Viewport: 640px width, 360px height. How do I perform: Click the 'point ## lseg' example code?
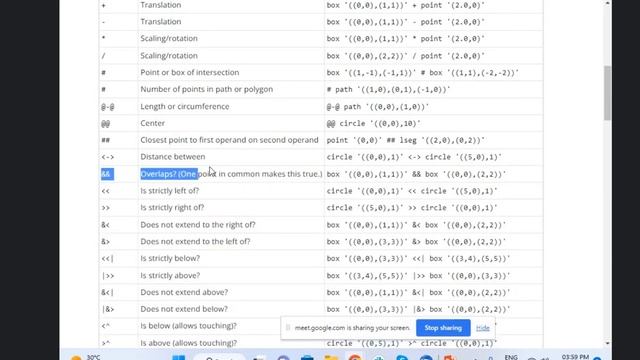coord(406,140)
